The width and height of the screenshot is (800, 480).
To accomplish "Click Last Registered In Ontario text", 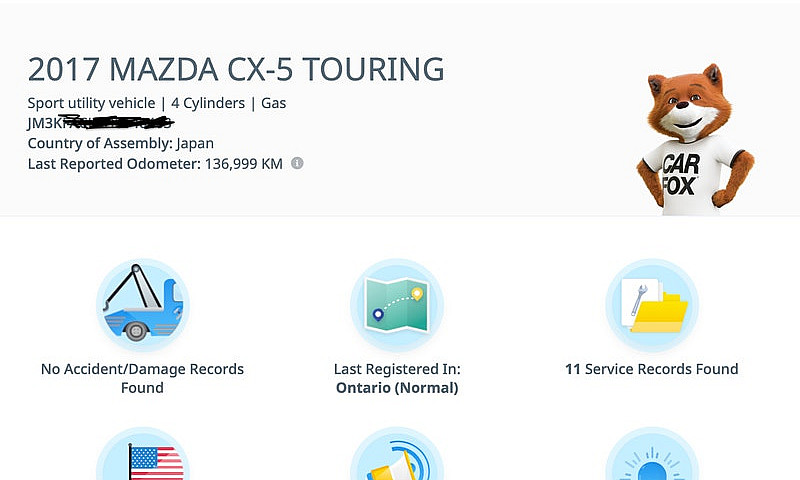I will (x=397, y=378).
